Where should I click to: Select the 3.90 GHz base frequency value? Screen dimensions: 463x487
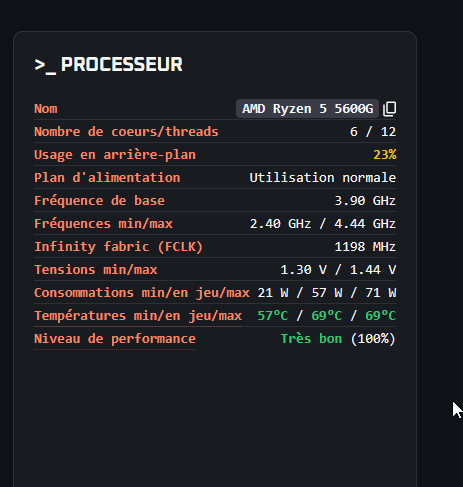(x=365, y=201)
